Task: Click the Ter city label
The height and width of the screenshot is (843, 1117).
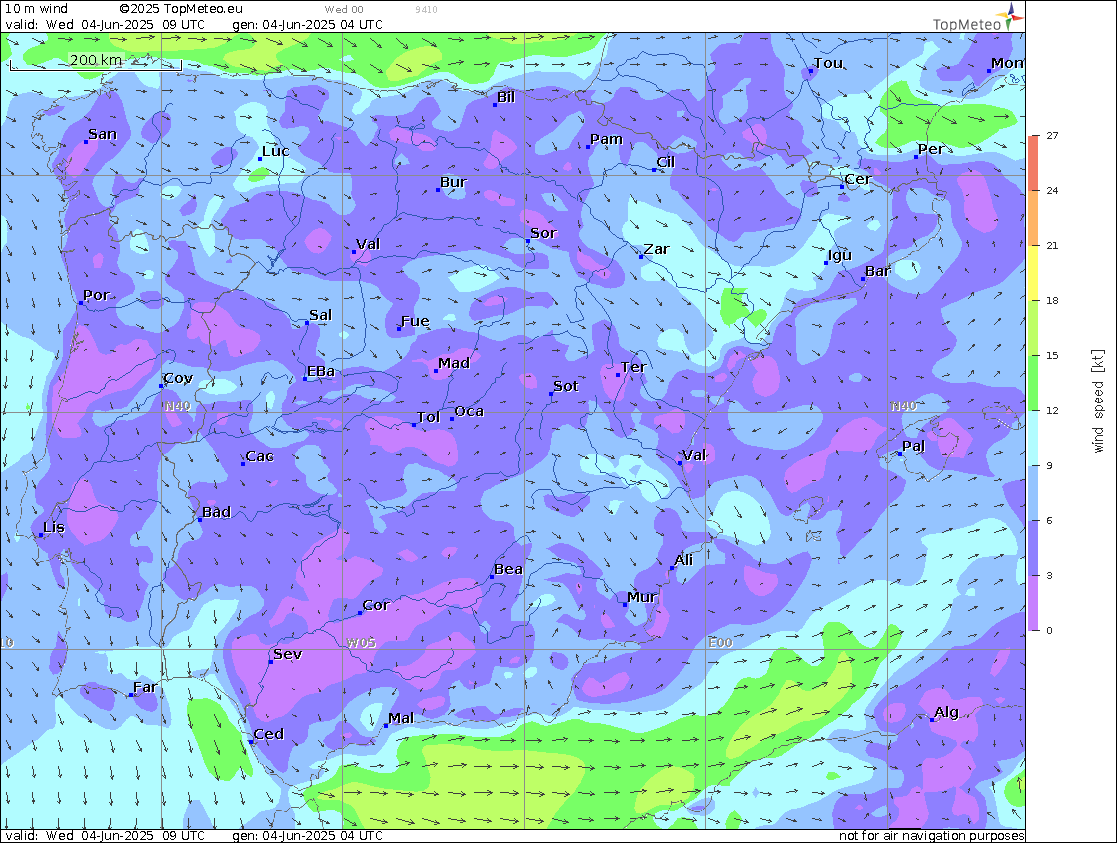Action: [633, 367]
